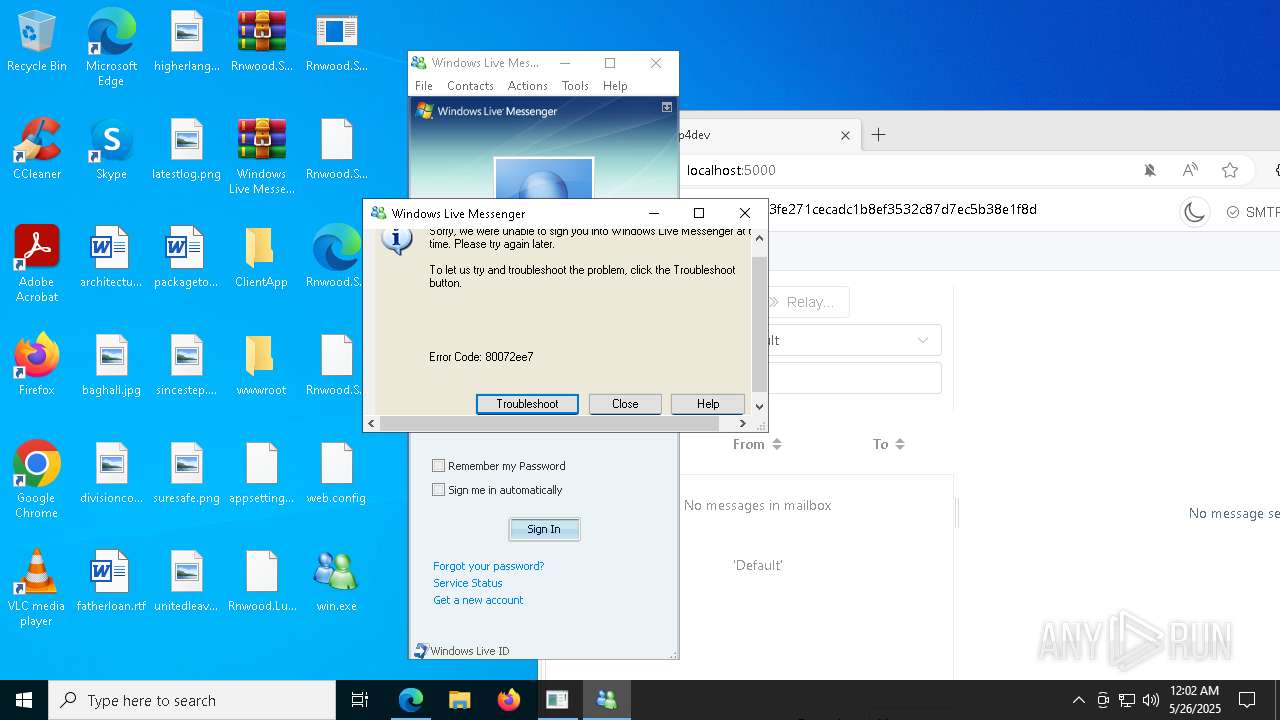The image size is (1280, 720).
Task: Toggle dark mode moon icon in browser
Action: click(x=1194, y=212)
